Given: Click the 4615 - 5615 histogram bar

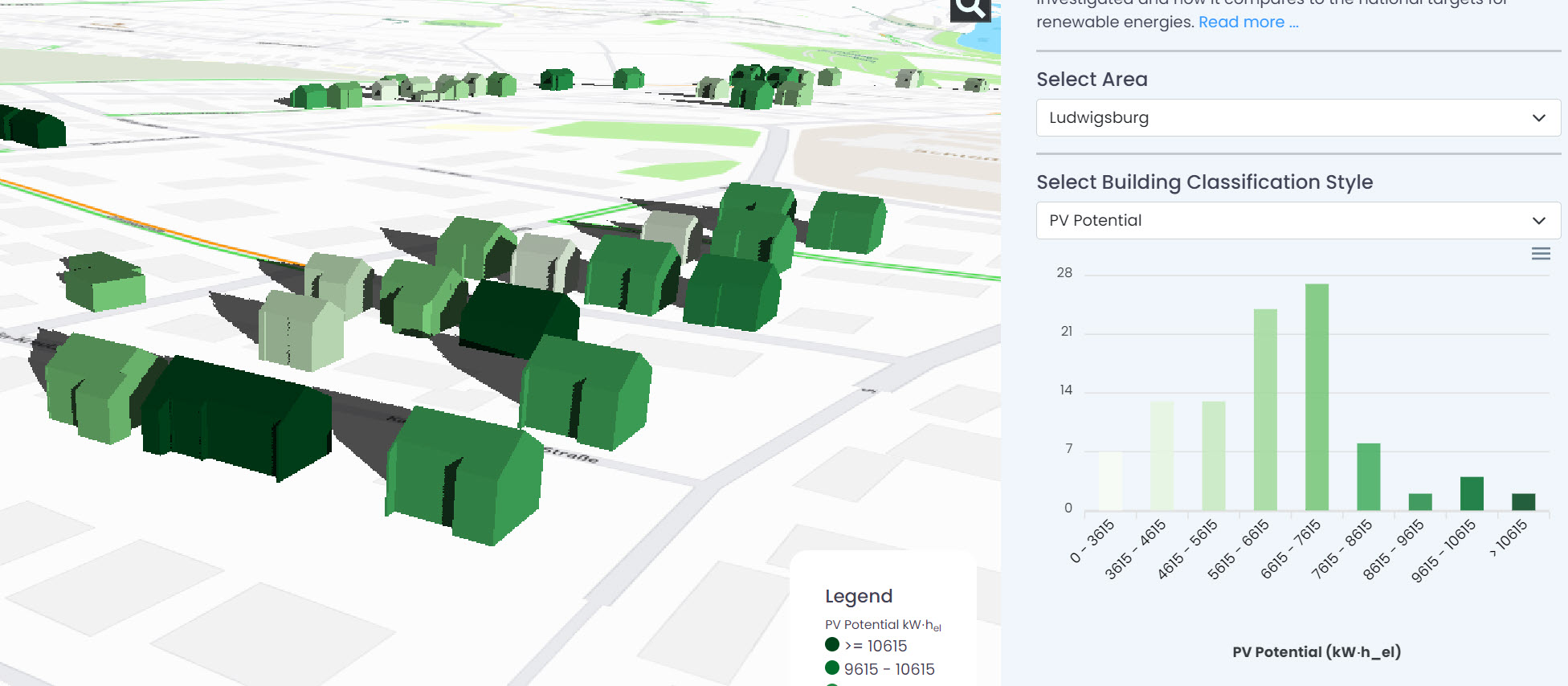Looking at the screenshot, I should coord(1213,455).
